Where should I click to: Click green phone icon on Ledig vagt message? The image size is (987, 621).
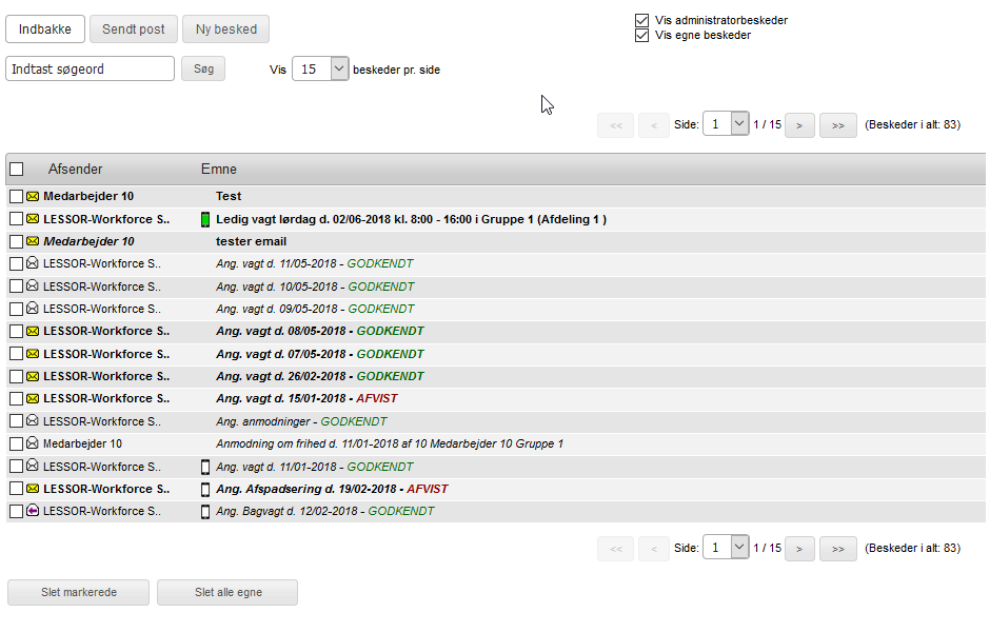pos(206,219)
